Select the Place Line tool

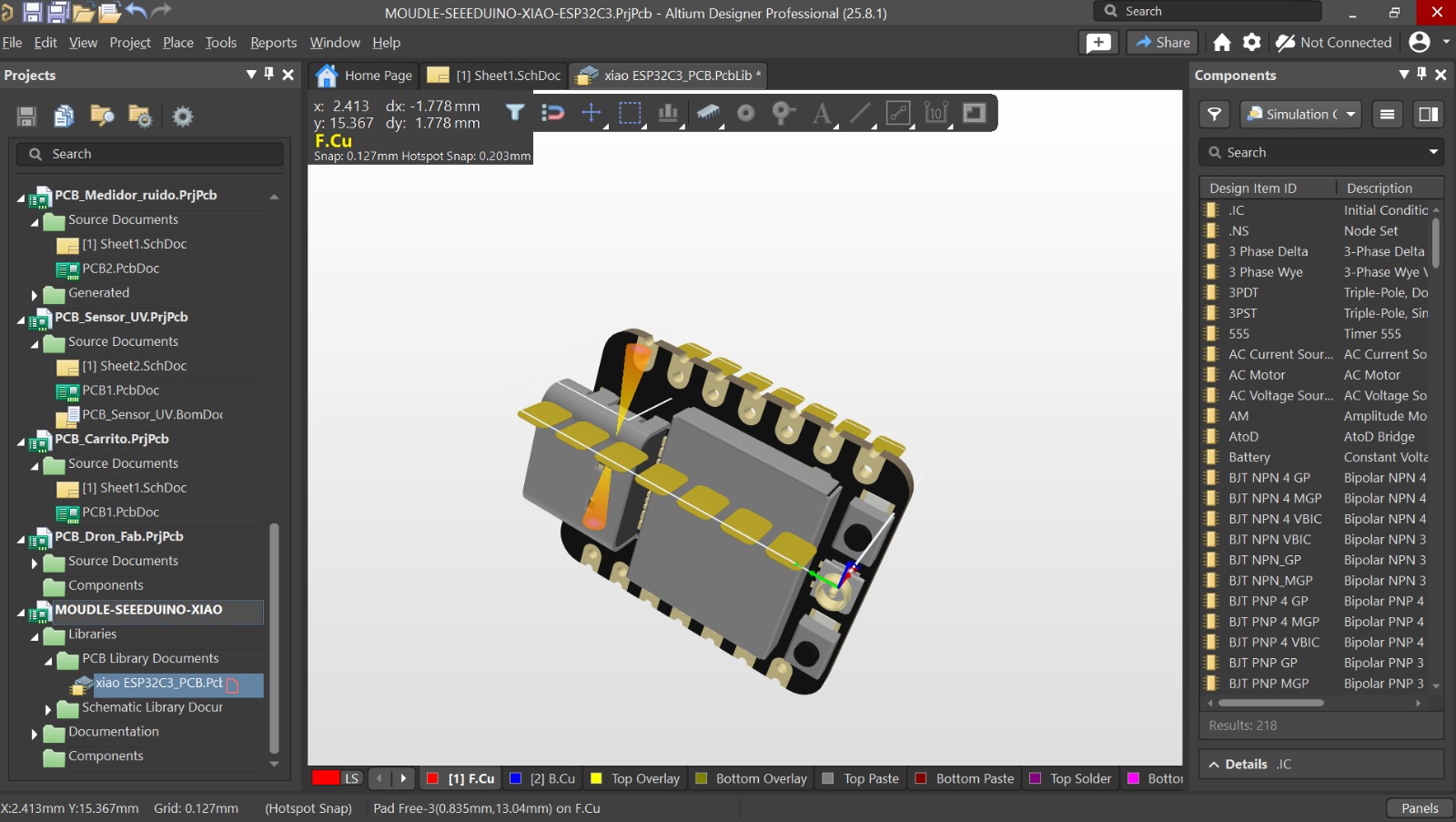tap(859, 113)
